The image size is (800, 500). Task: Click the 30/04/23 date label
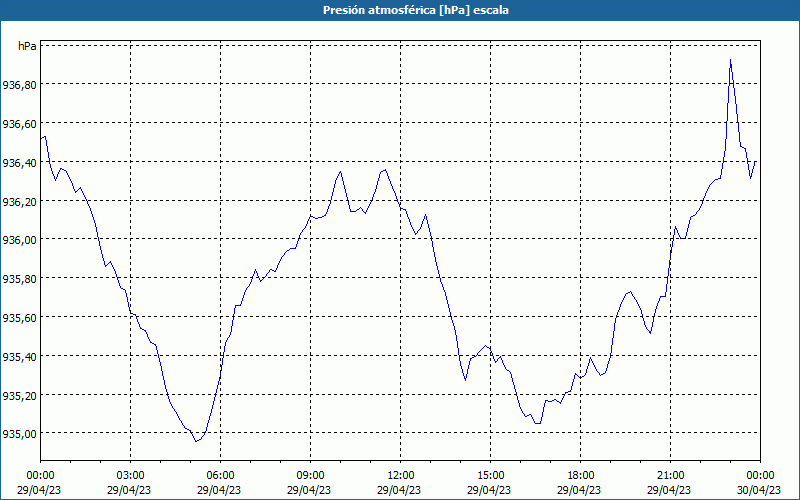759,490
